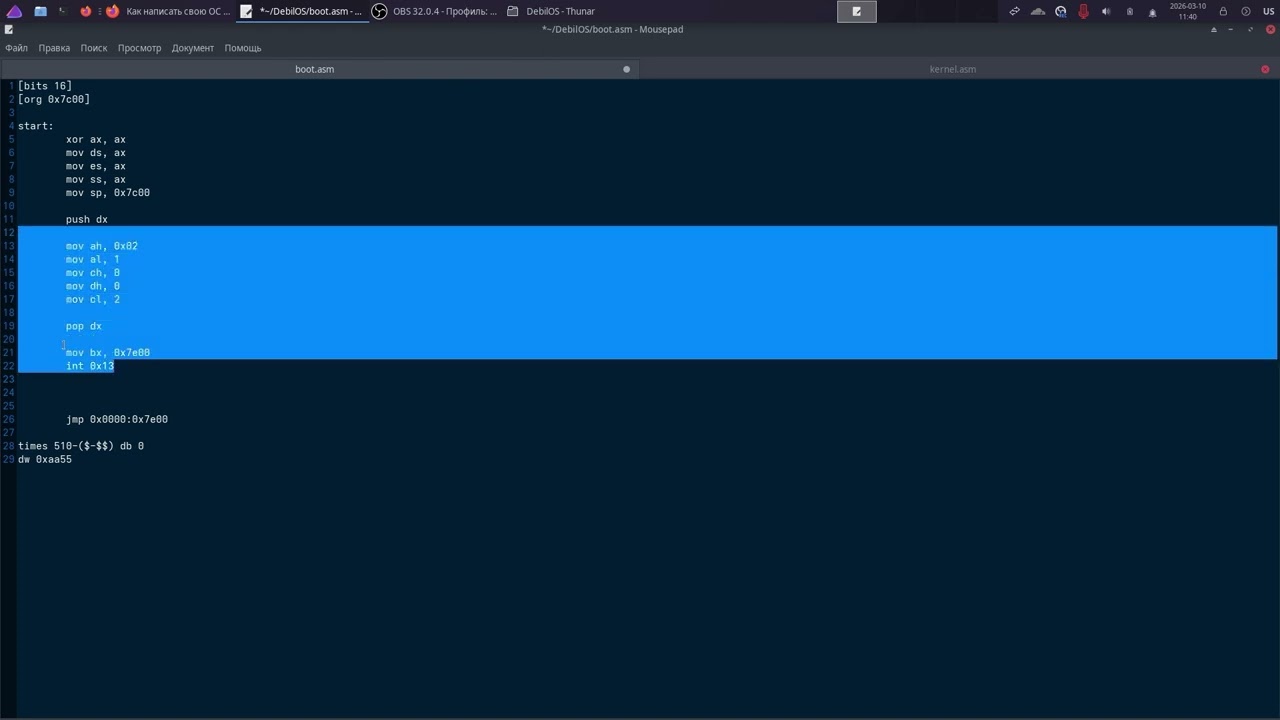Select the boot.asm document tab
This screenshot has height=720, width=1280.
[x=315, y=69]
